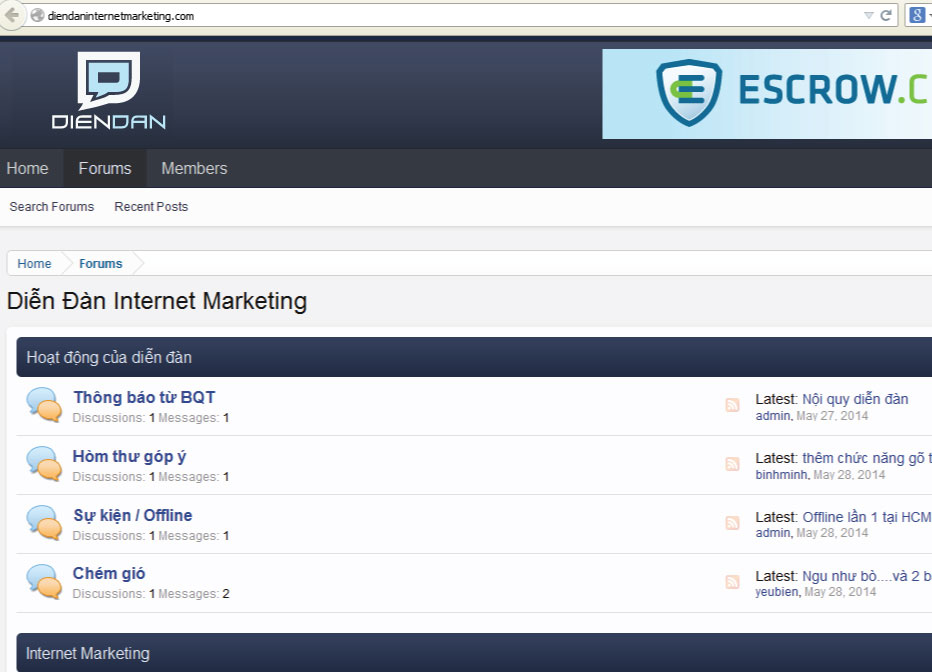The width and height of the screenshot is (932, 672).
Task: Click RSS feed icon for Sự kiện / Offline
Action: 732,523
